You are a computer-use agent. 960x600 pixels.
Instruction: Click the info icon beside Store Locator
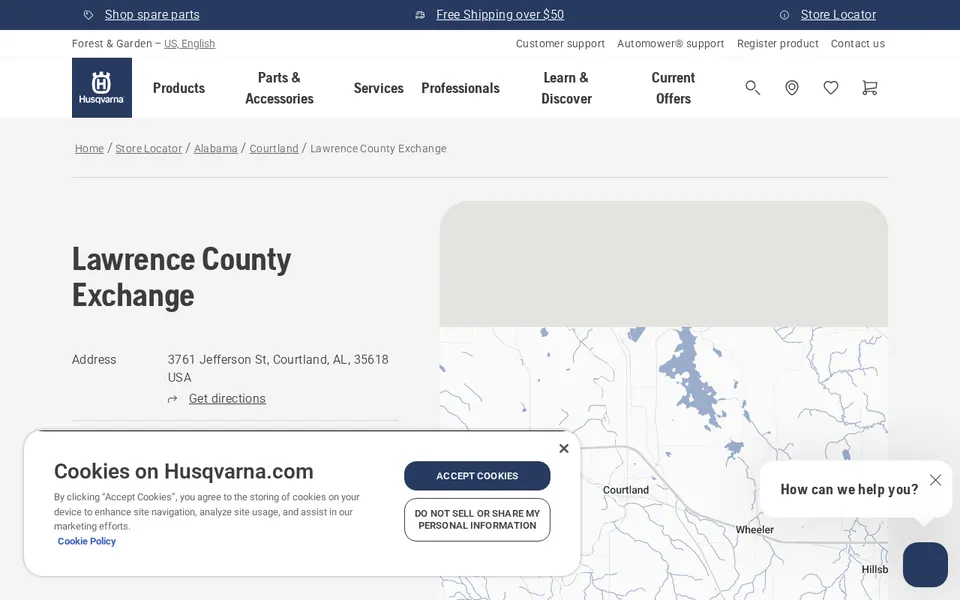784,15
